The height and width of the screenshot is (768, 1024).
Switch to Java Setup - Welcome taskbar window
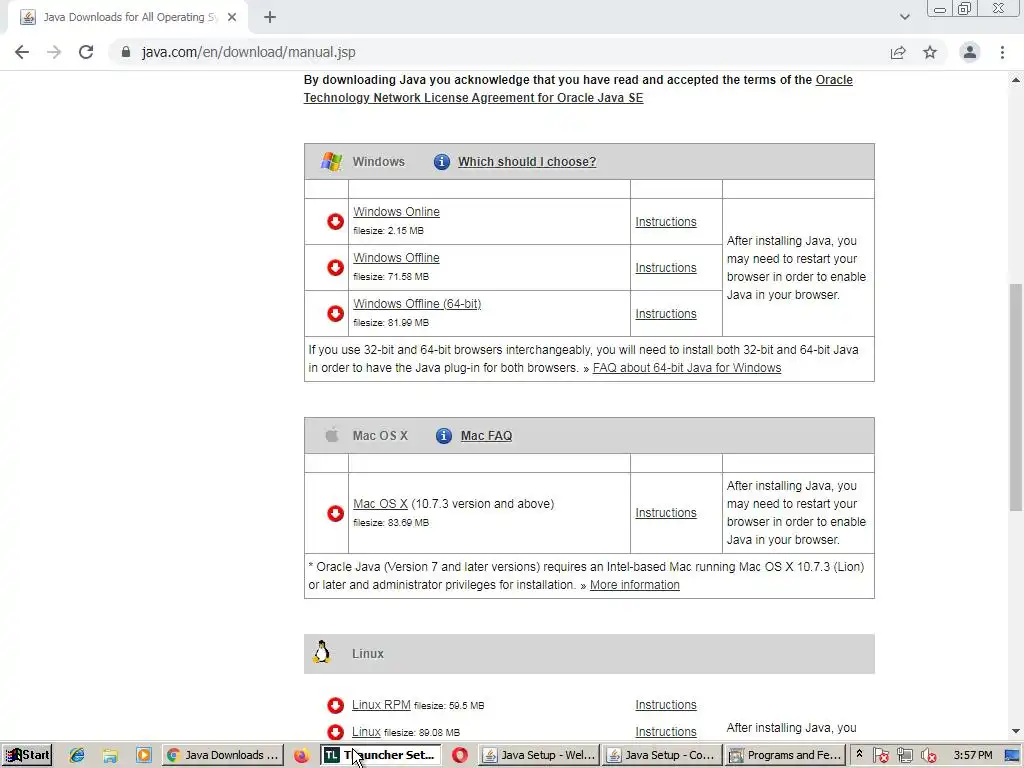539,755
